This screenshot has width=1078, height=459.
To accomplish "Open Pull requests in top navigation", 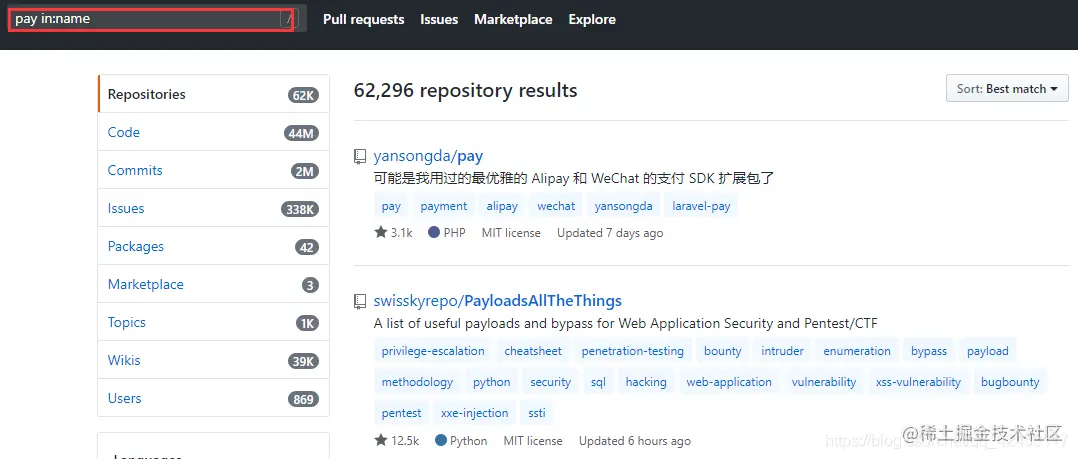I will (364, 20).
